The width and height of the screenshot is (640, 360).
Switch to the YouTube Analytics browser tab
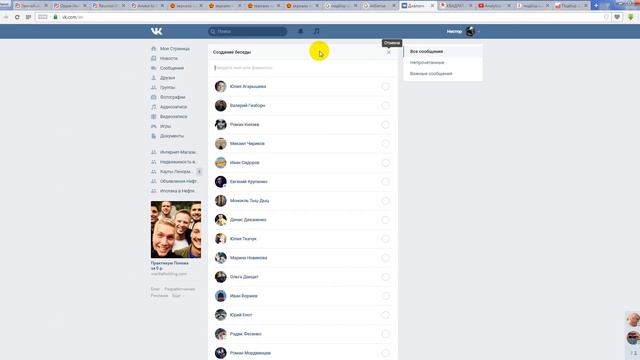pyautogui.click(x=495, y=6)
